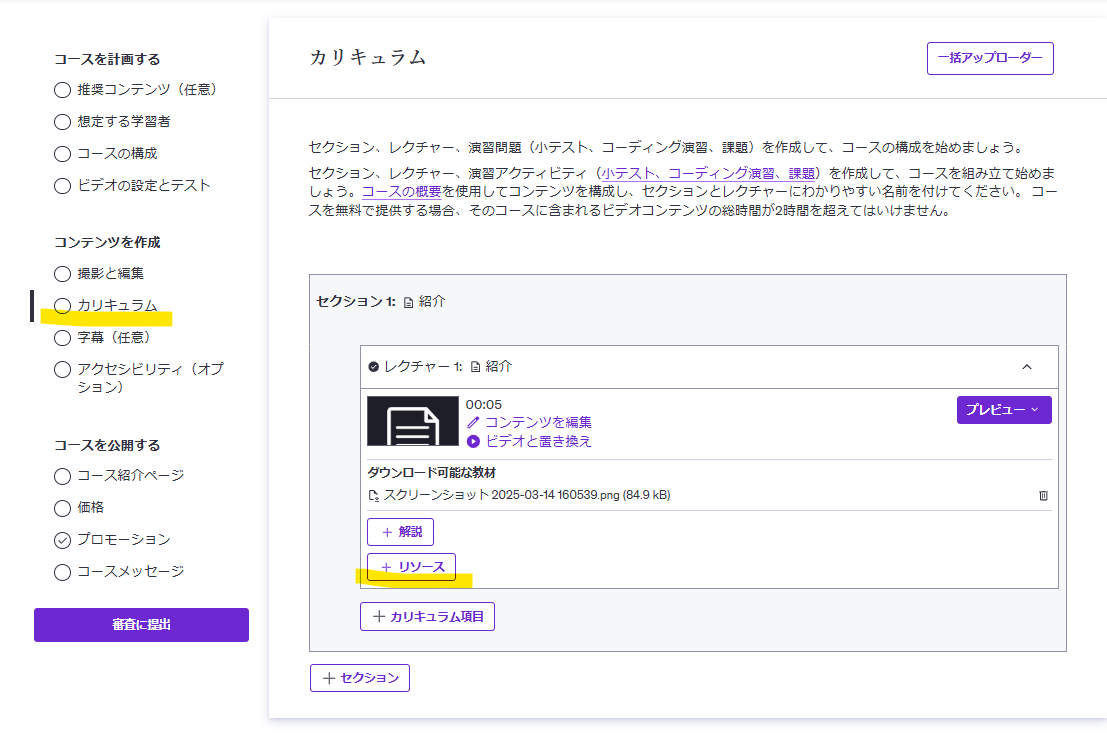This screenshot has width=1107, height=741.
Task: Collapse the レクチャー 1 panel chevron
Action: (1027, 367)
